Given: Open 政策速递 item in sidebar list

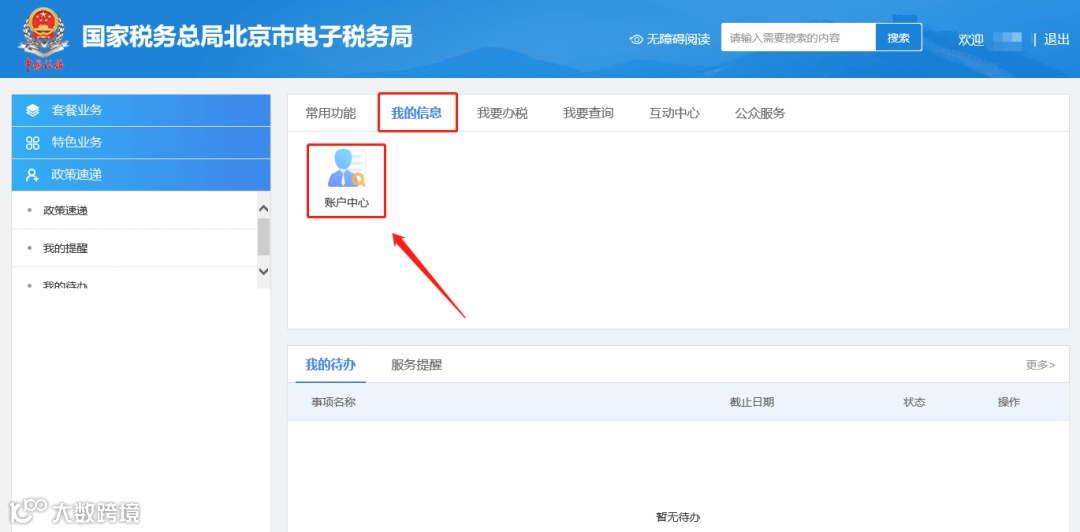Looking at the screenshot, I should click(65, 211).
